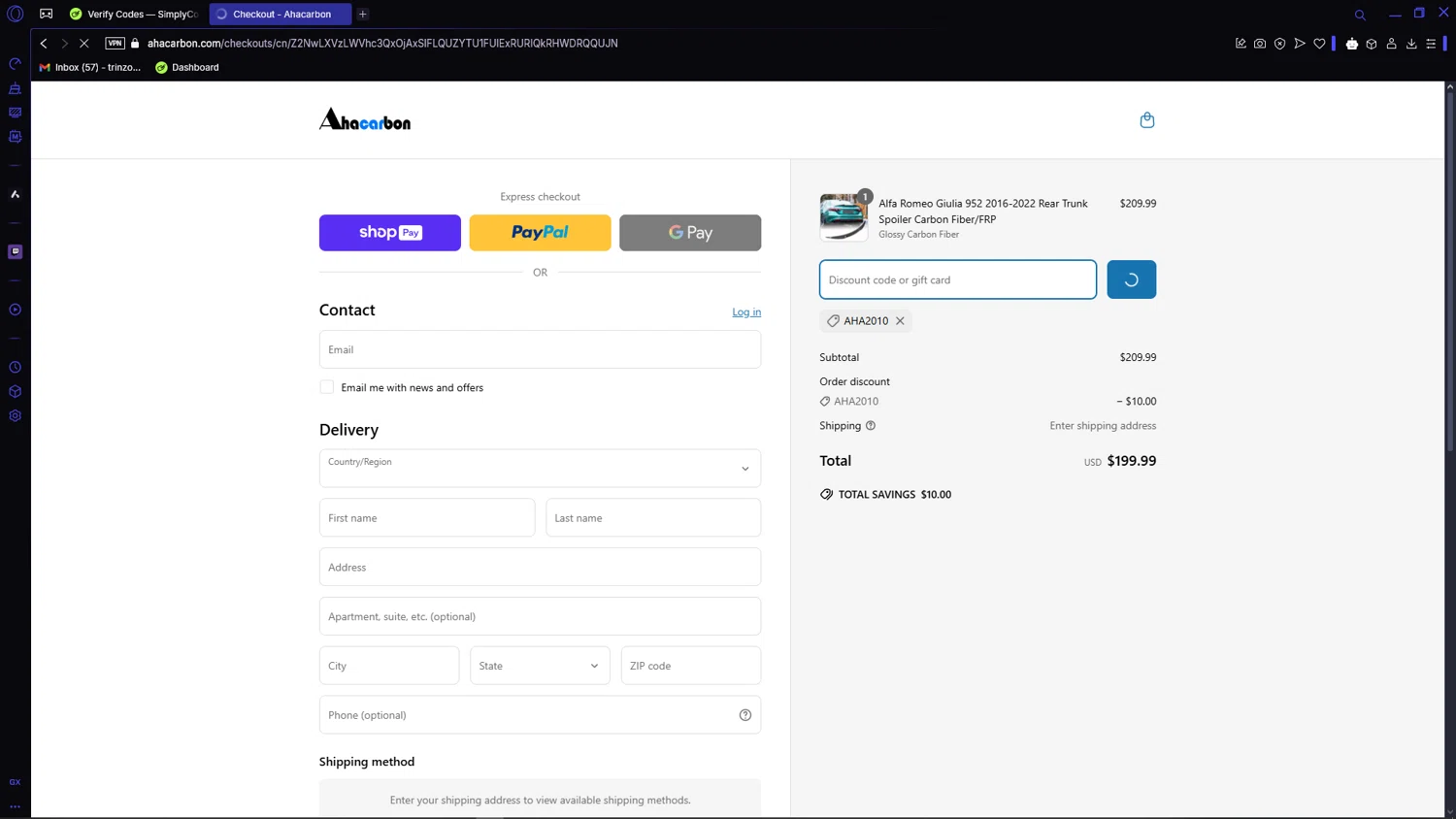Open the send arrow icon in toolbar

[1300, 44]
